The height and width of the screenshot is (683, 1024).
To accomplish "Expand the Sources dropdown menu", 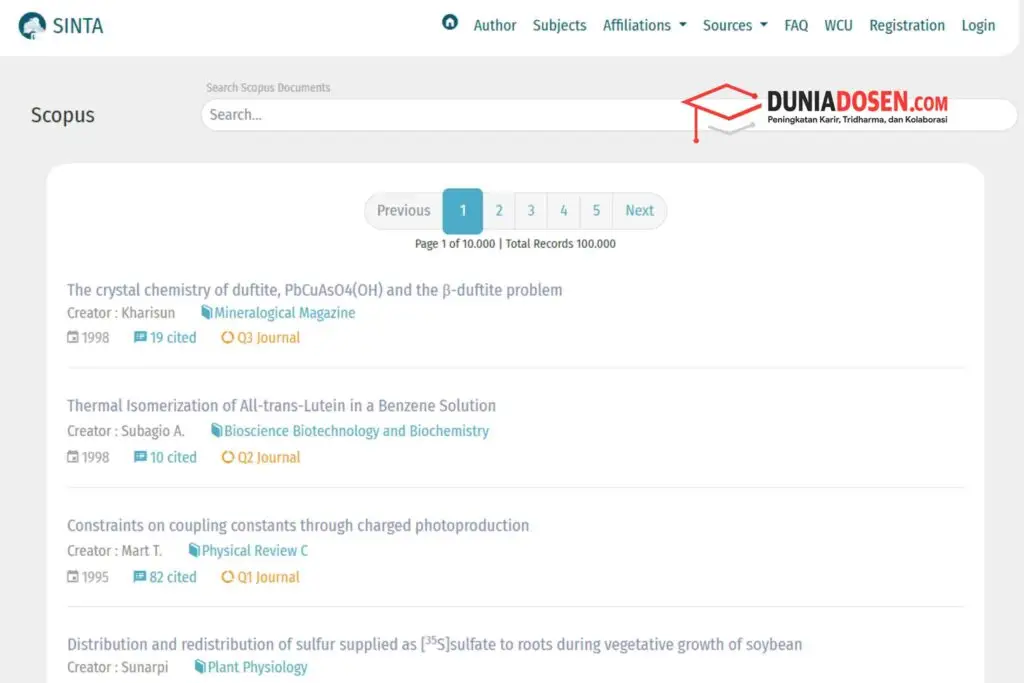I will 734,25.
